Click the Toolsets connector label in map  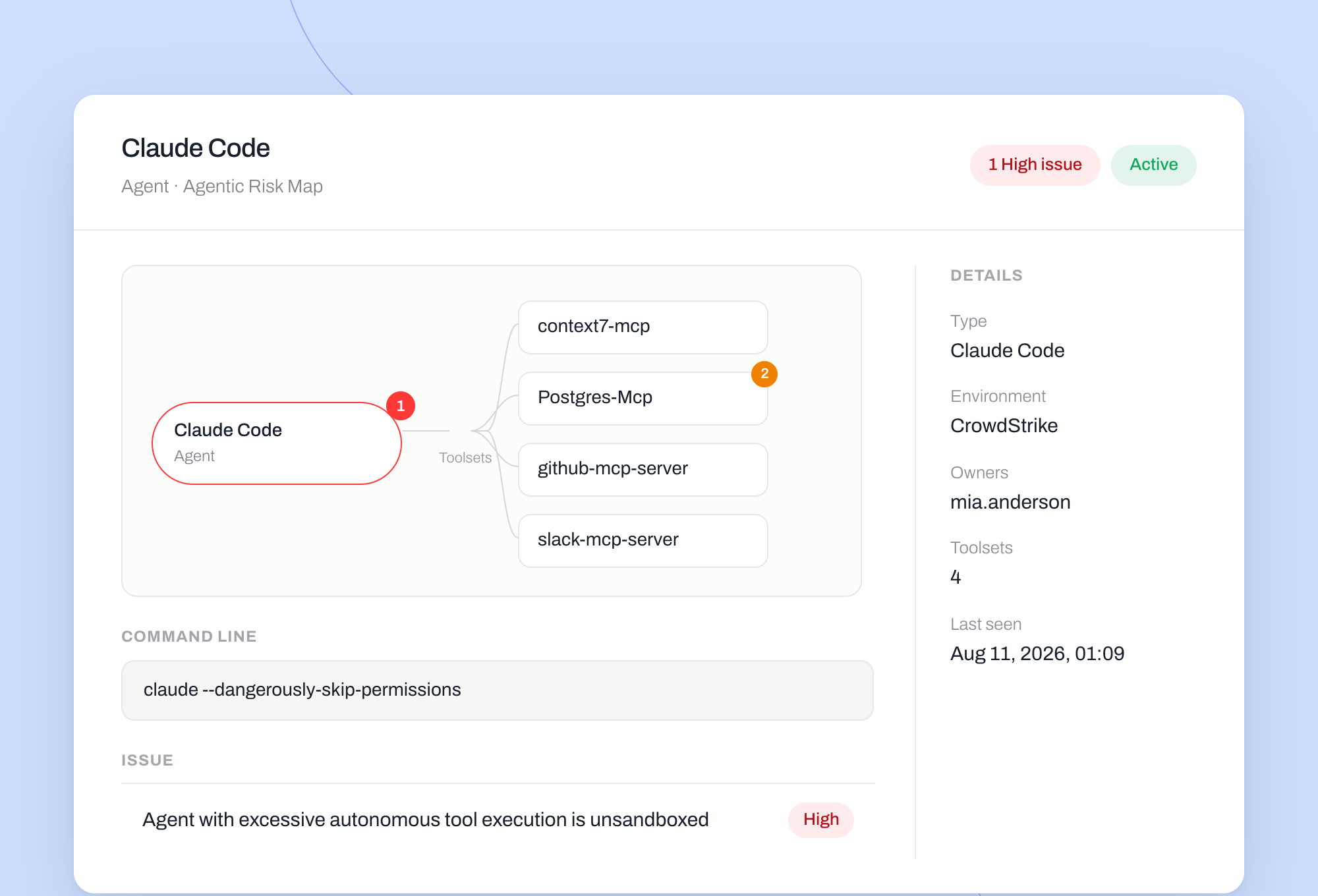click(465, 458)
